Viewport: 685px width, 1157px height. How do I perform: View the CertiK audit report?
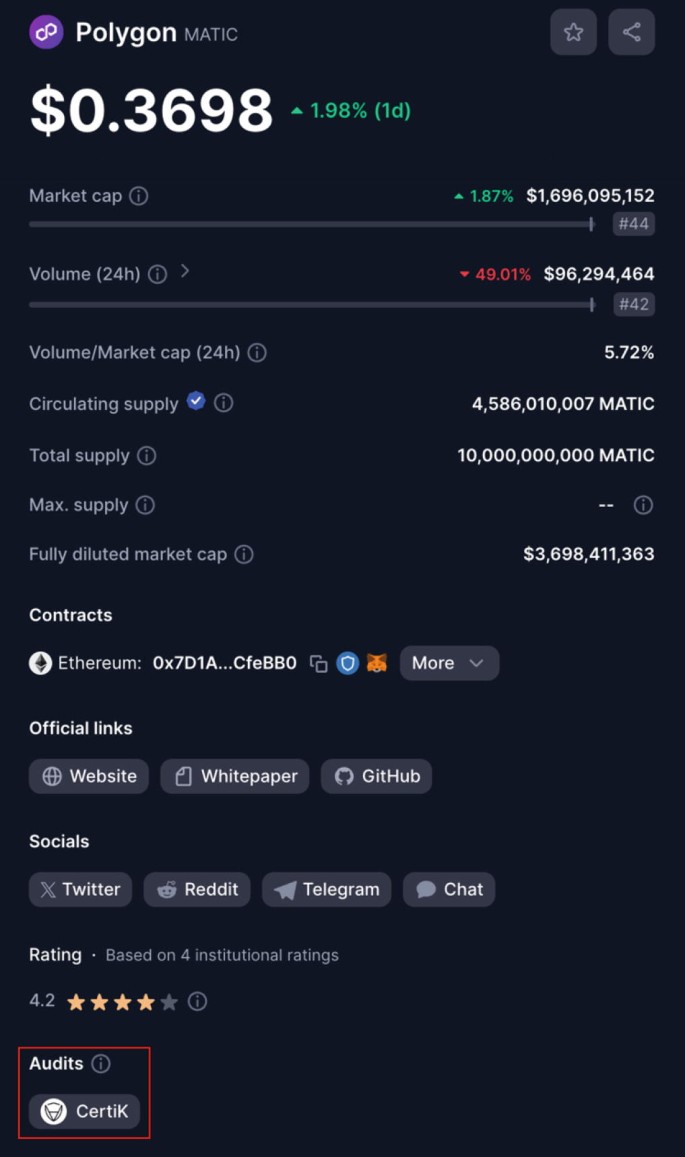[x=85, y=1111]
